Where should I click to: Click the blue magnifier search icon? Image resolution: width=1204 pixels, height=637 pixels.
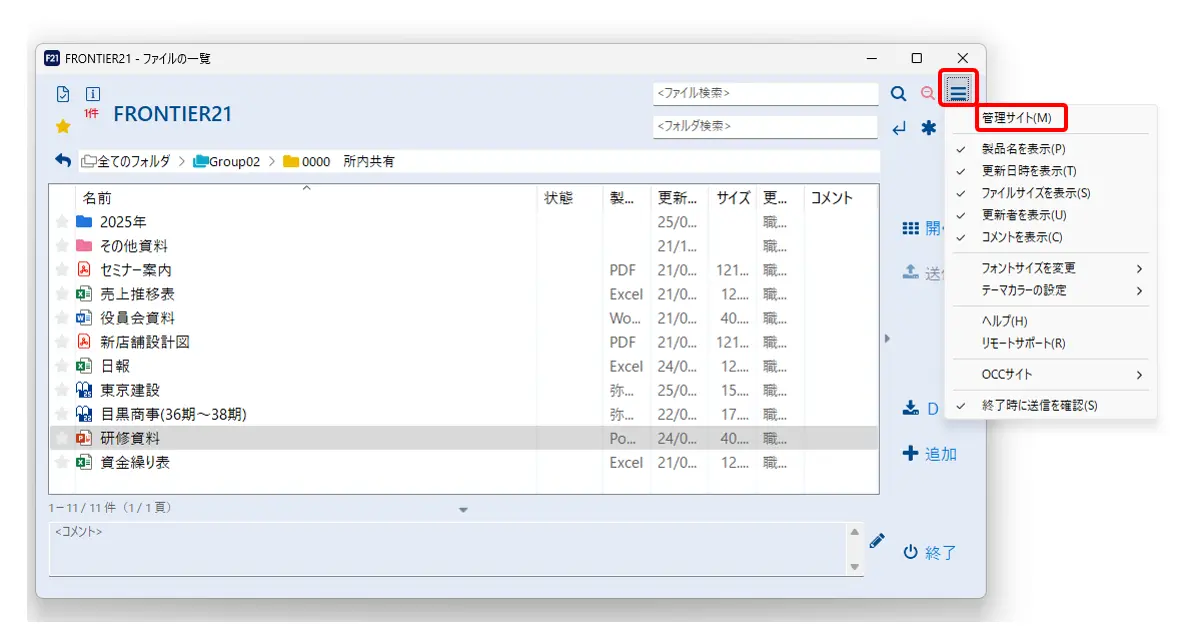point(898,94)
